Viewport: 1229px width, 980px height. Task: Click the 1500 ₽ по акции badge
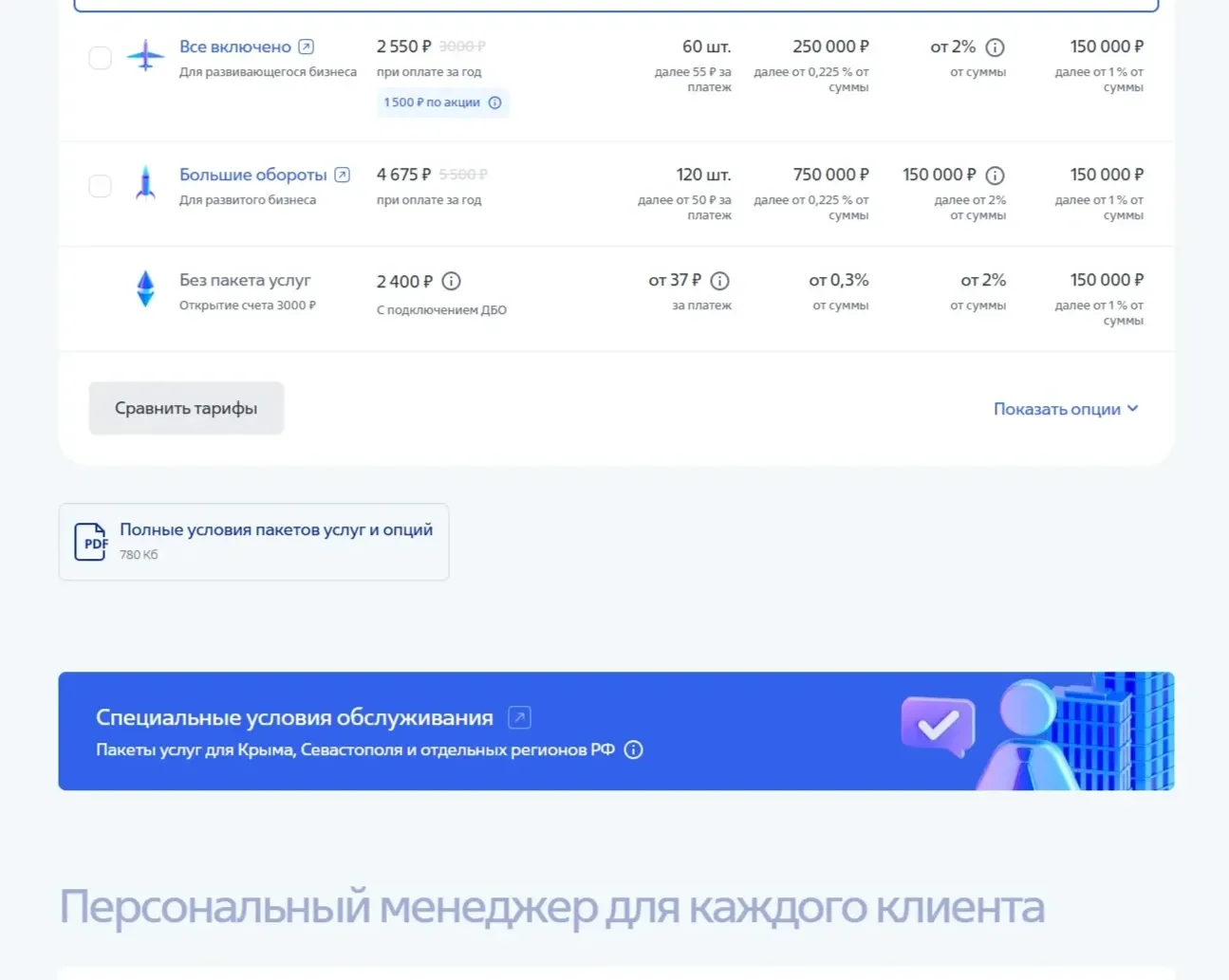(x=442, y=102)
